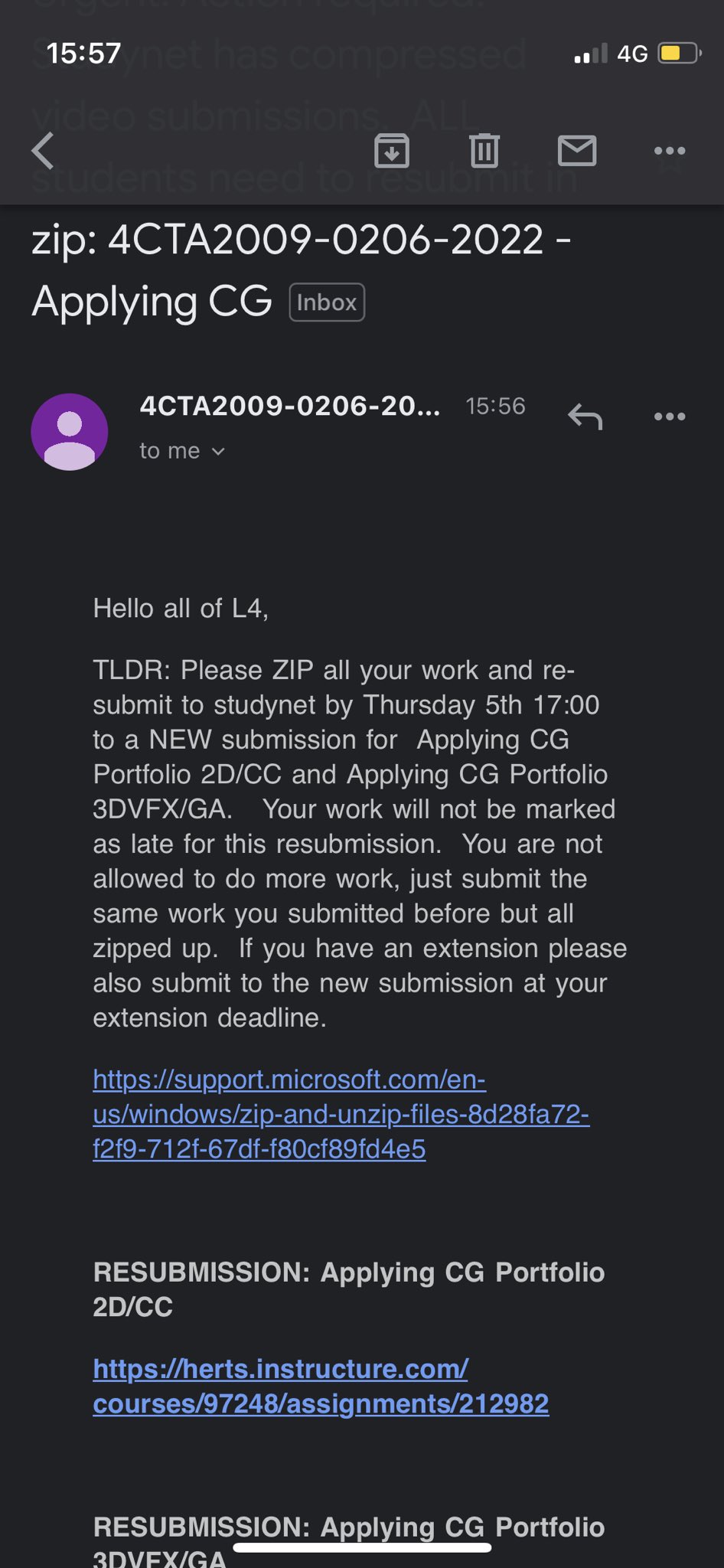Screen dimensions: 724x1568
Task: Mark email as unread via envelope icon
Action: point(577,150)
